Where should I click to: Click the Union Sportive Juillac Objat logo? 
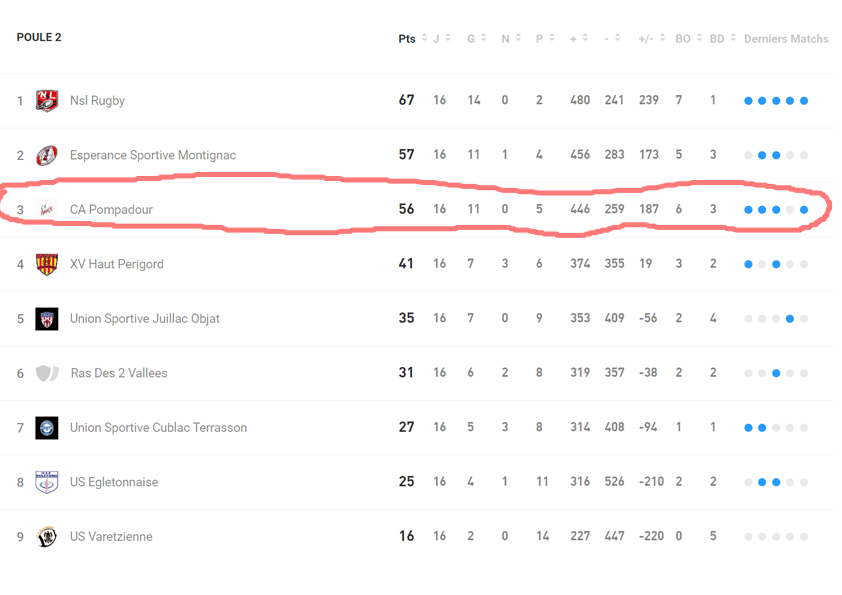[x=47, y=319]
